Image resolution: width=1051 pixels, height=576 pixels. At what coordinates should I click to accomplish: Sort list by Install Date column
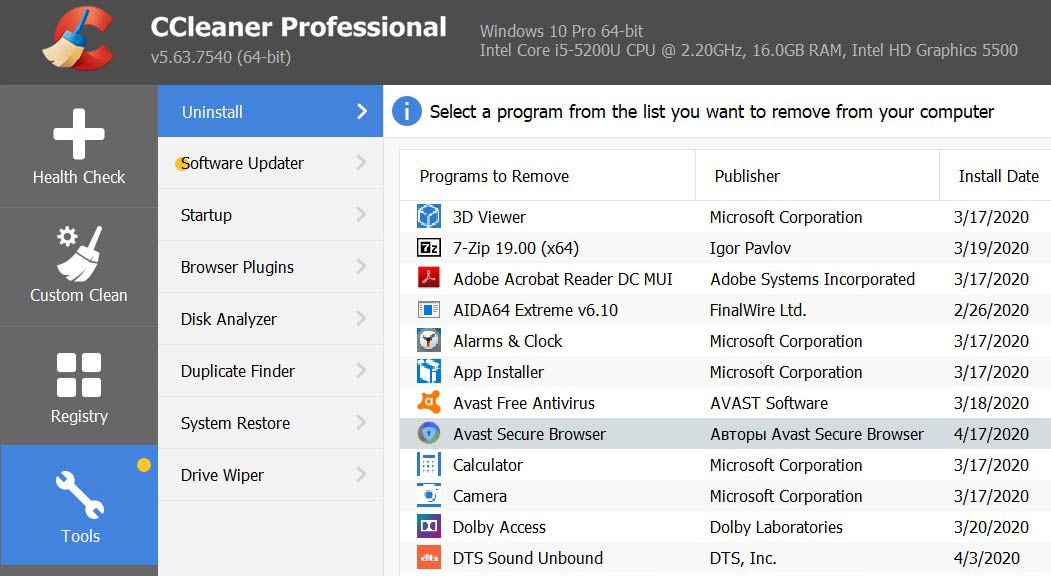coord(995,176)
